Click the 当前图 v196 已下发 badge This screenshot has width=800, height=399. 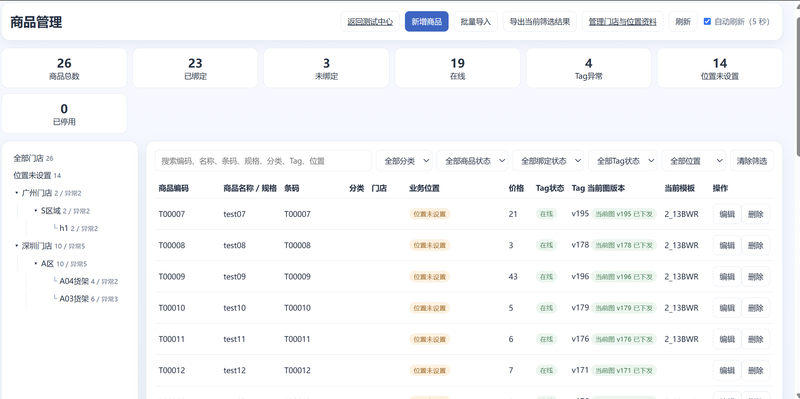click(x=624, y=277)
